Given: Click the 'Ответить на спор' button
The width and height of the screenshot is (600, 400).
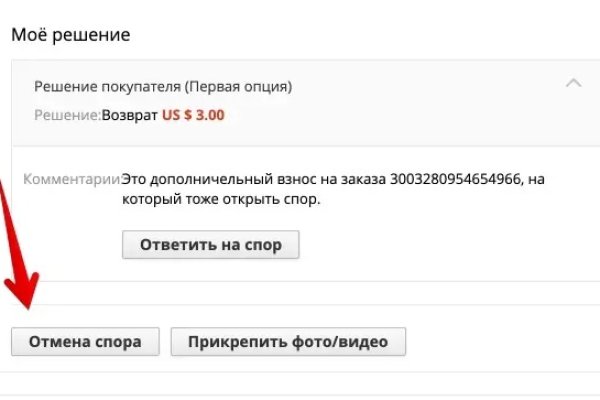Looking at the screenshot, I should click(210, 245).
